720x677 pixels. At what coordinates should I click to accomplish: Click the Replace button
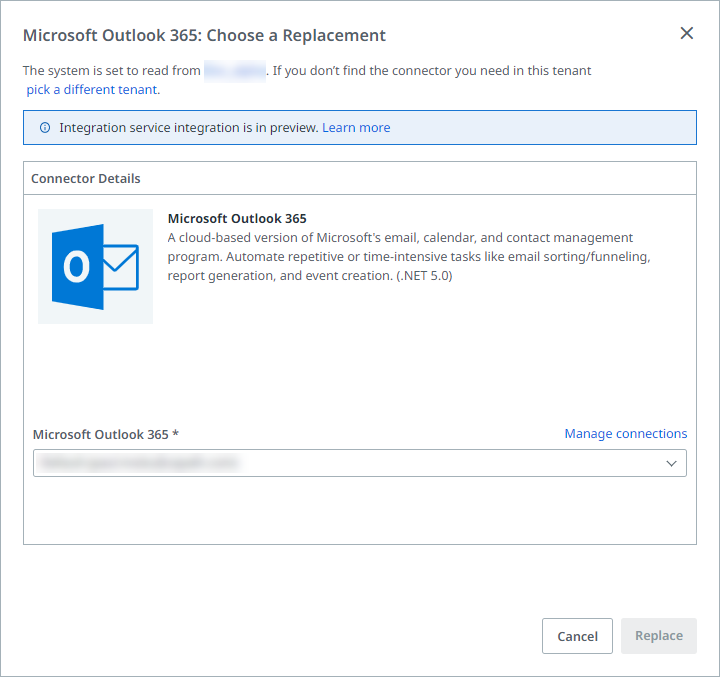(x=659, y=636)
